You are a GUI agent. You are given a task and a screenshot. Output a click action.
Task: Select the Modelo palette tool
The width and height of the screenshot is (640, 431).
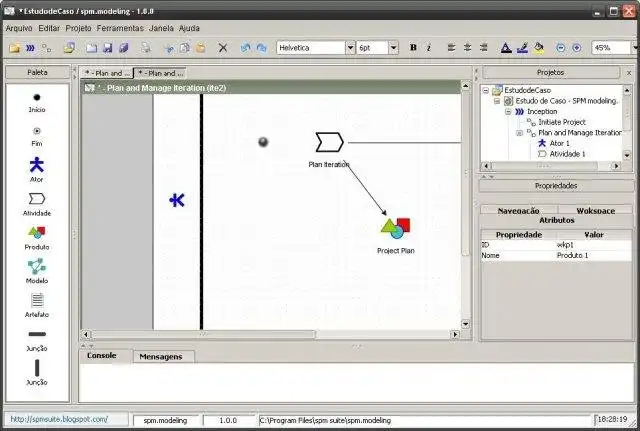[37, 271]
